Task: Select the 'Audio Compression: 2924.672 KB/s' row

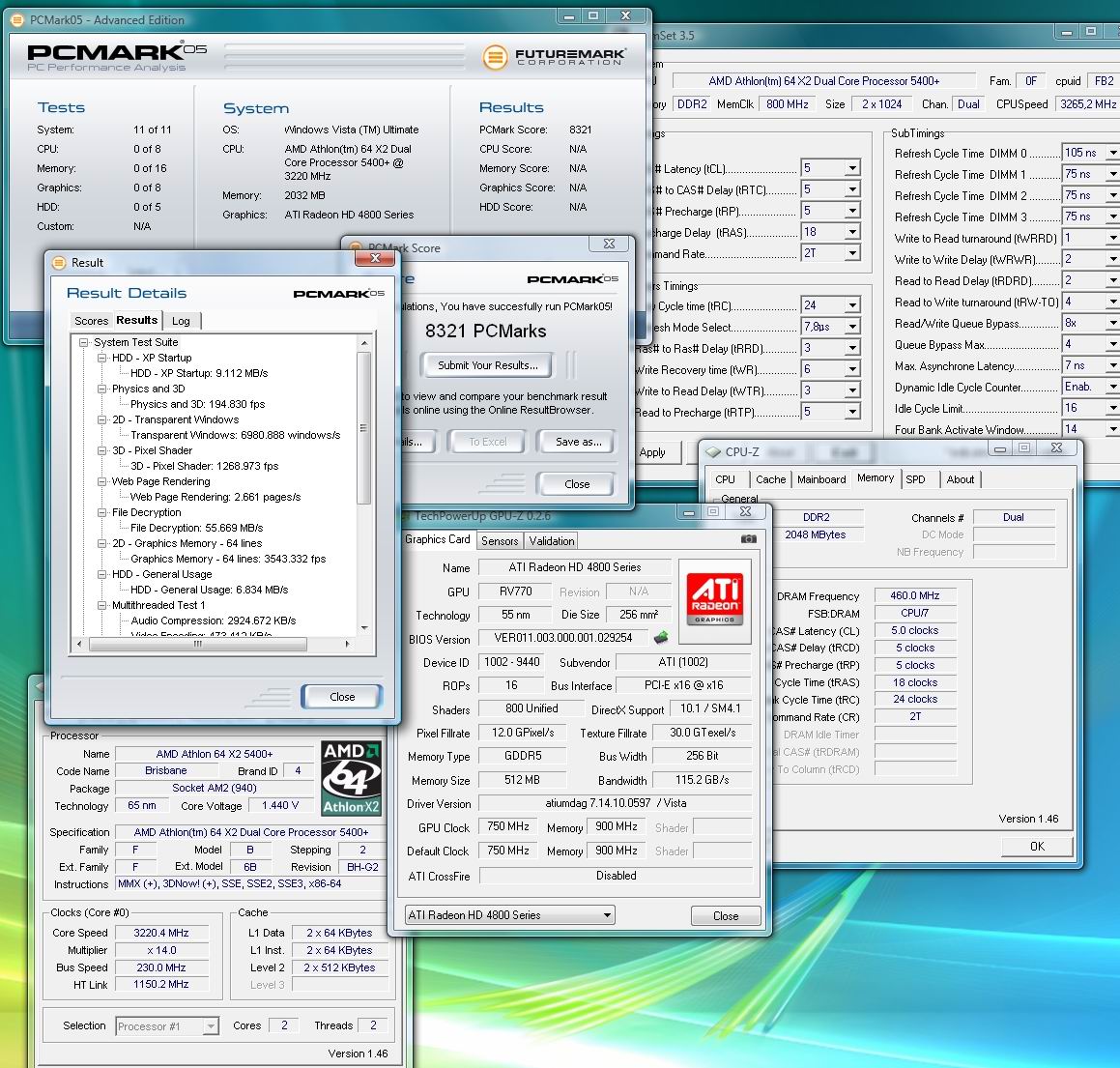Action: pyautogui.click(x=213, y=621)
